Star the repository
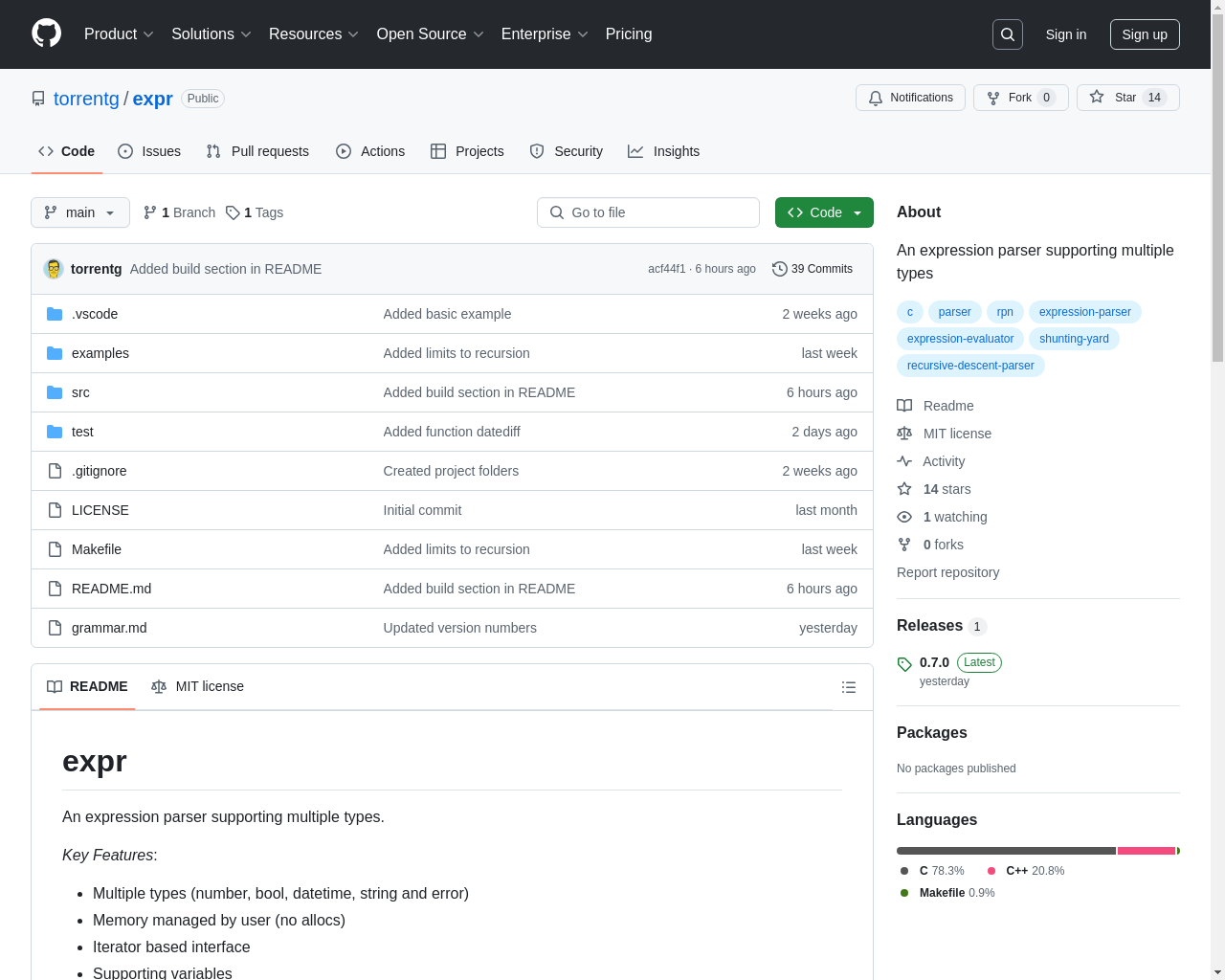The image size is (1225, 980). 1128,98
